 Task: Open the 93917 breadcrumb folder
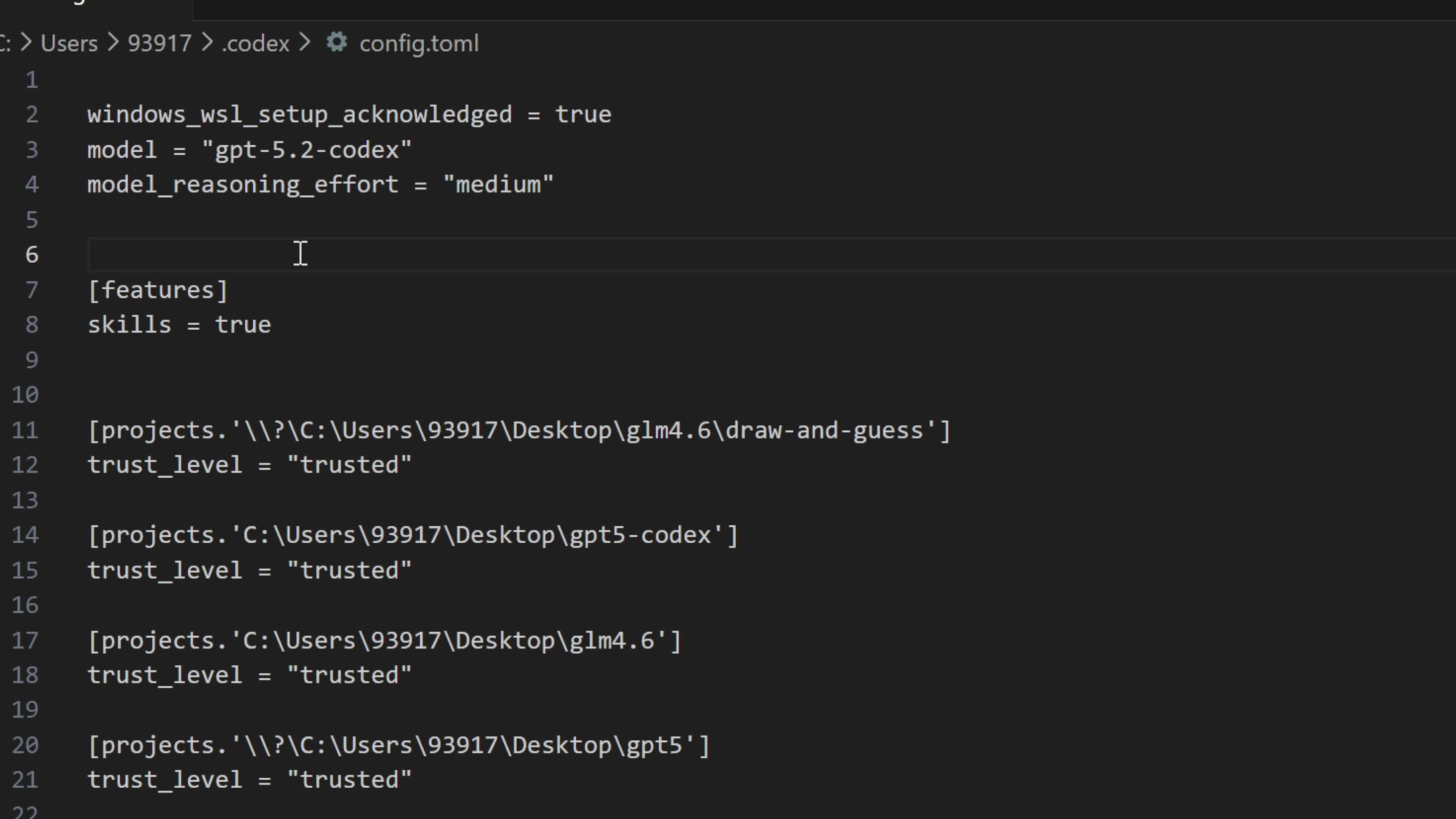point(159,44)
